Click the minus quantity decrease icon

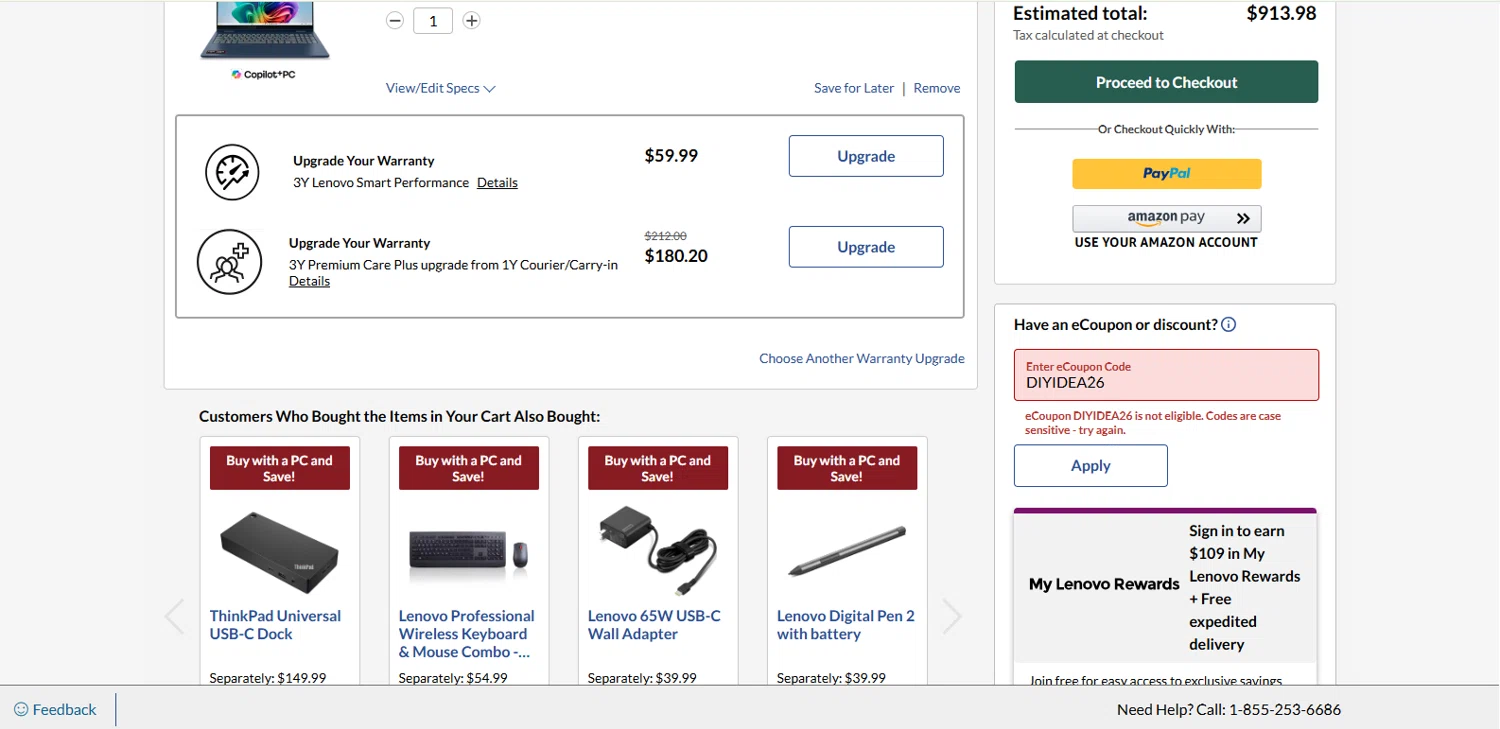click(x=395, y=21)
